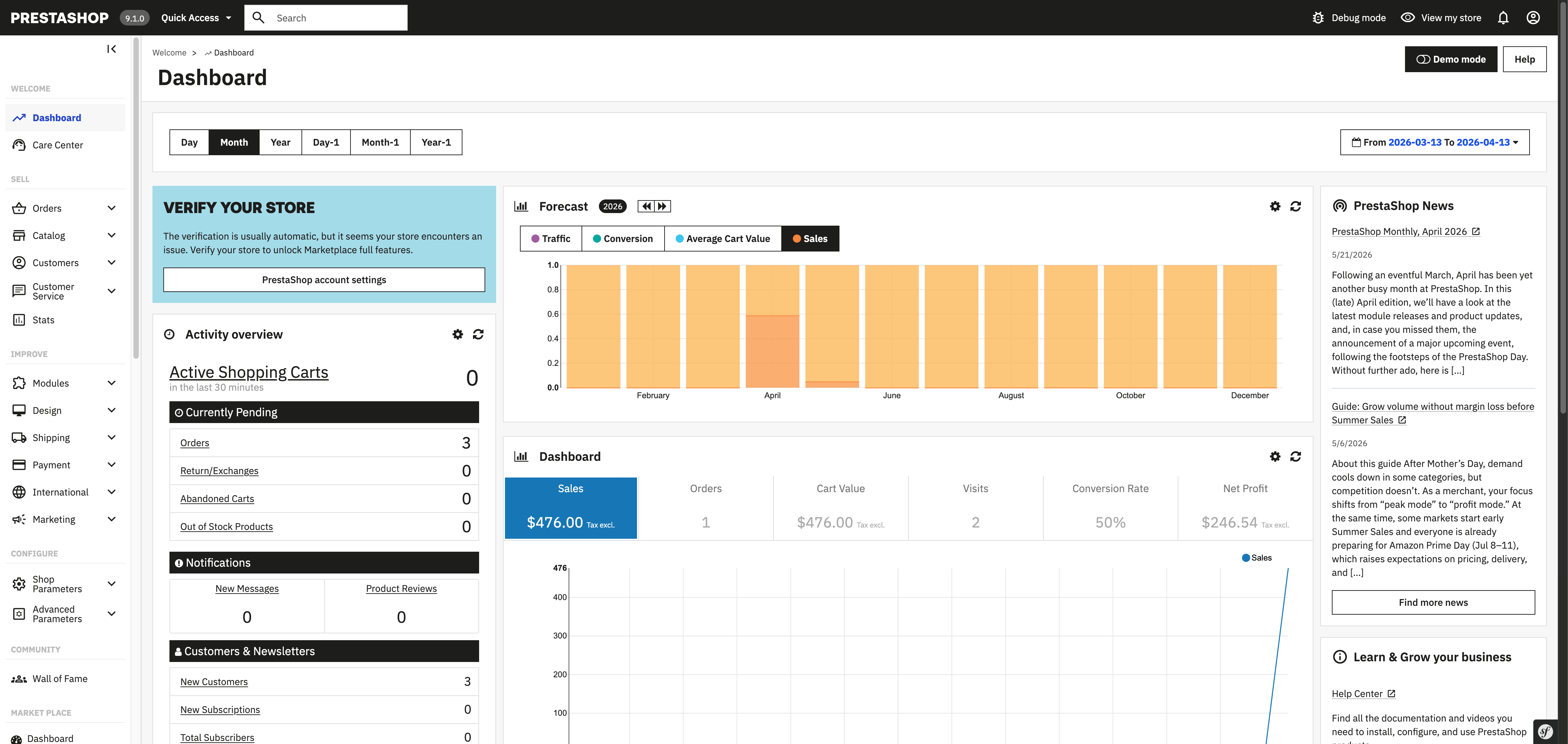Expand the Payment sidebar menu
The width and height of the screenshot is (1568, 744).
click(111, 465)
